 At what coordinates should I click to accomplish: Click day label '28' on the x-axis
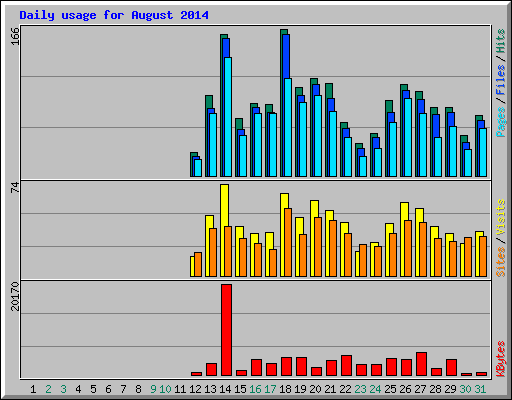435,389
